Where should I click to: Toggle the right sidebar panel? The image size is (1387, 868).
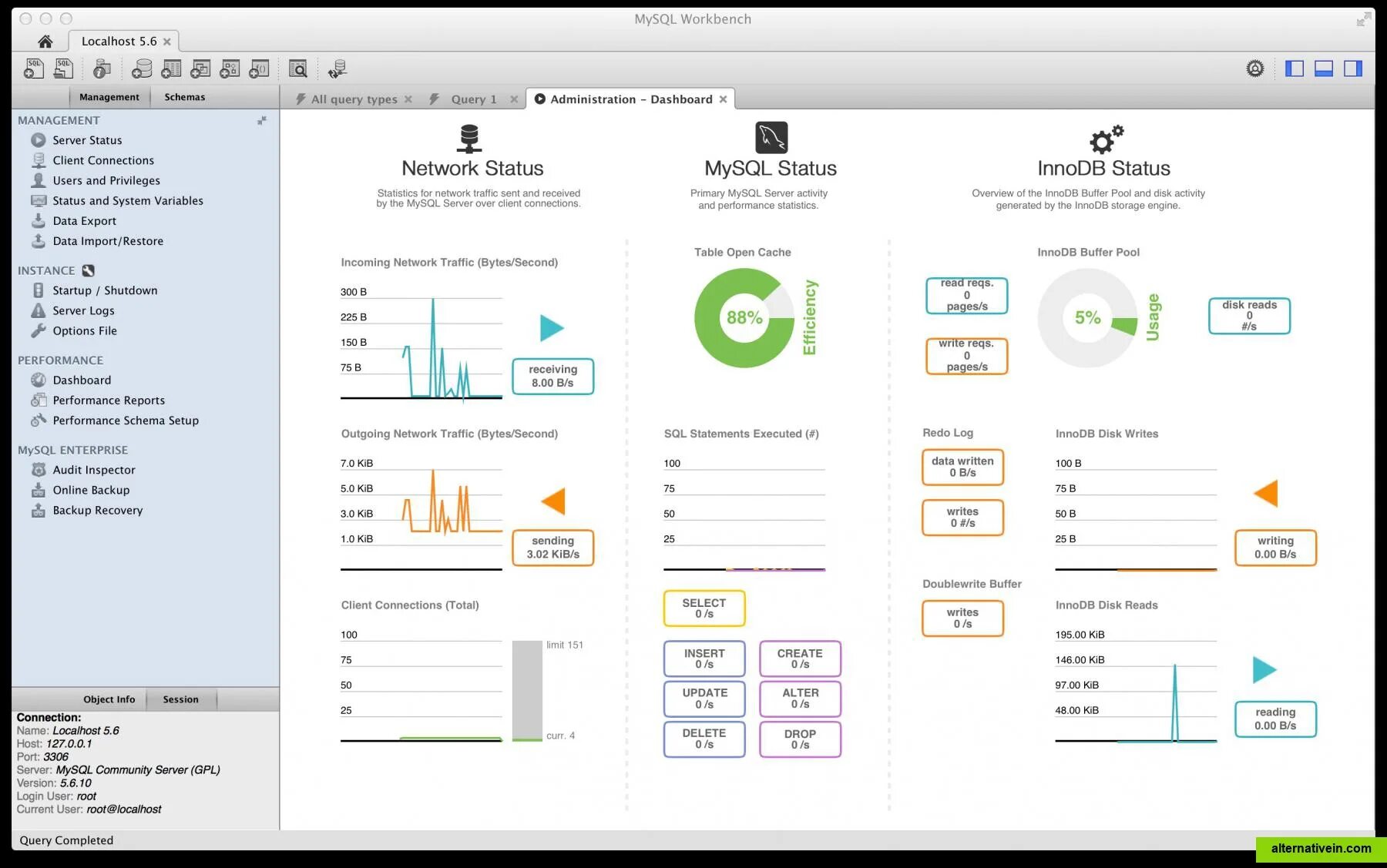coord(1353,69)
